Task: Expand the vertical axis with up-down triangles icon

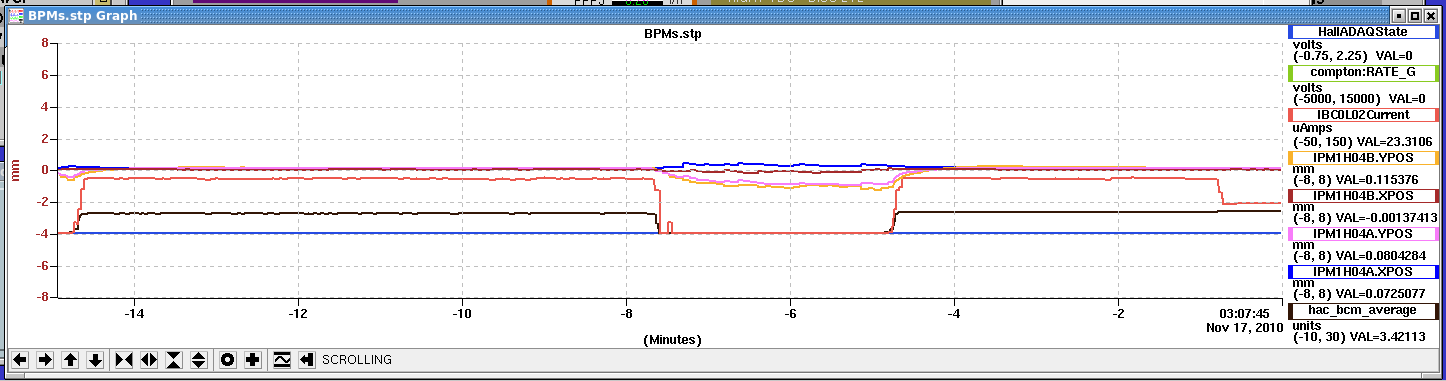Action: coord(198,360)
